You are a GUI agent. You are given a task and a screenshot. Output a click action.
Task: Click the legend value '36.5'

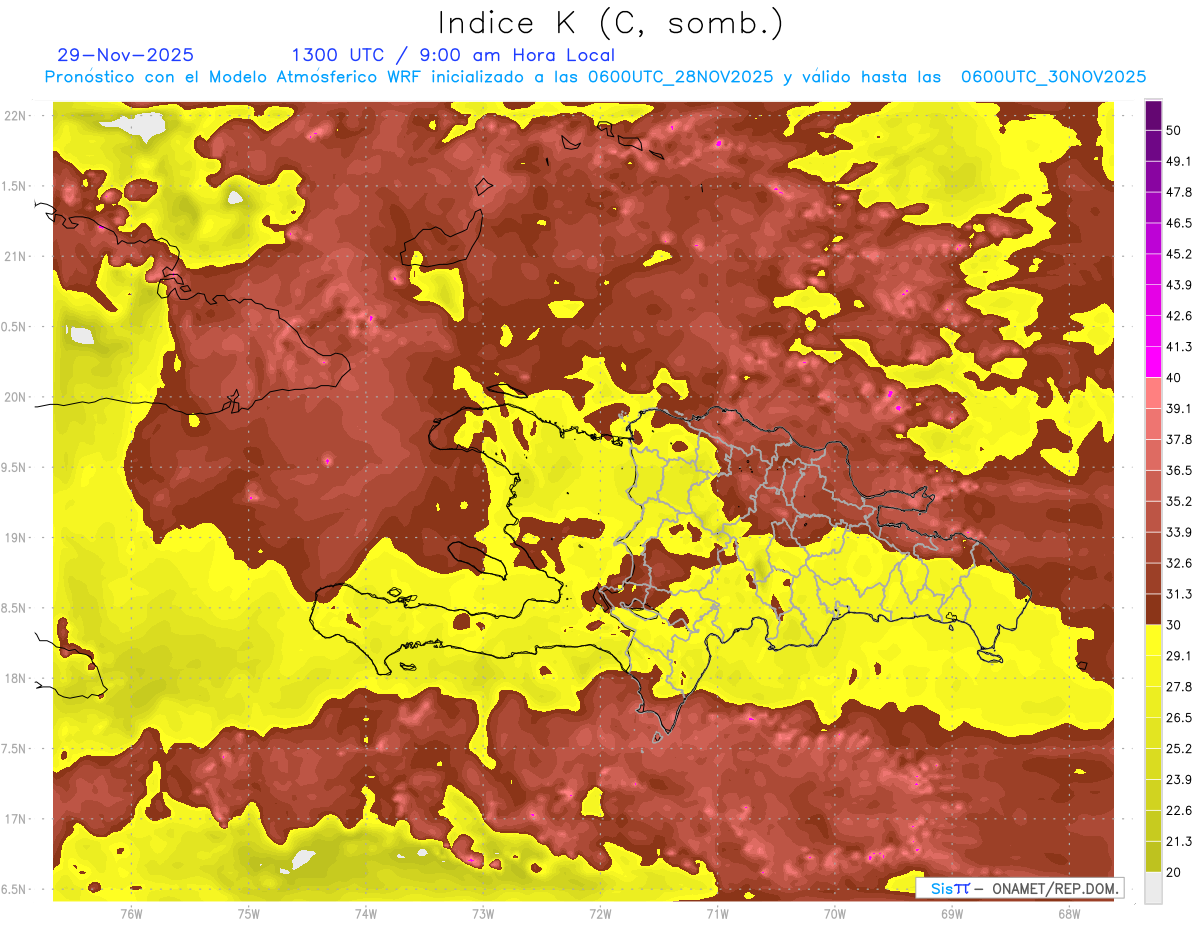[1179, 470]
